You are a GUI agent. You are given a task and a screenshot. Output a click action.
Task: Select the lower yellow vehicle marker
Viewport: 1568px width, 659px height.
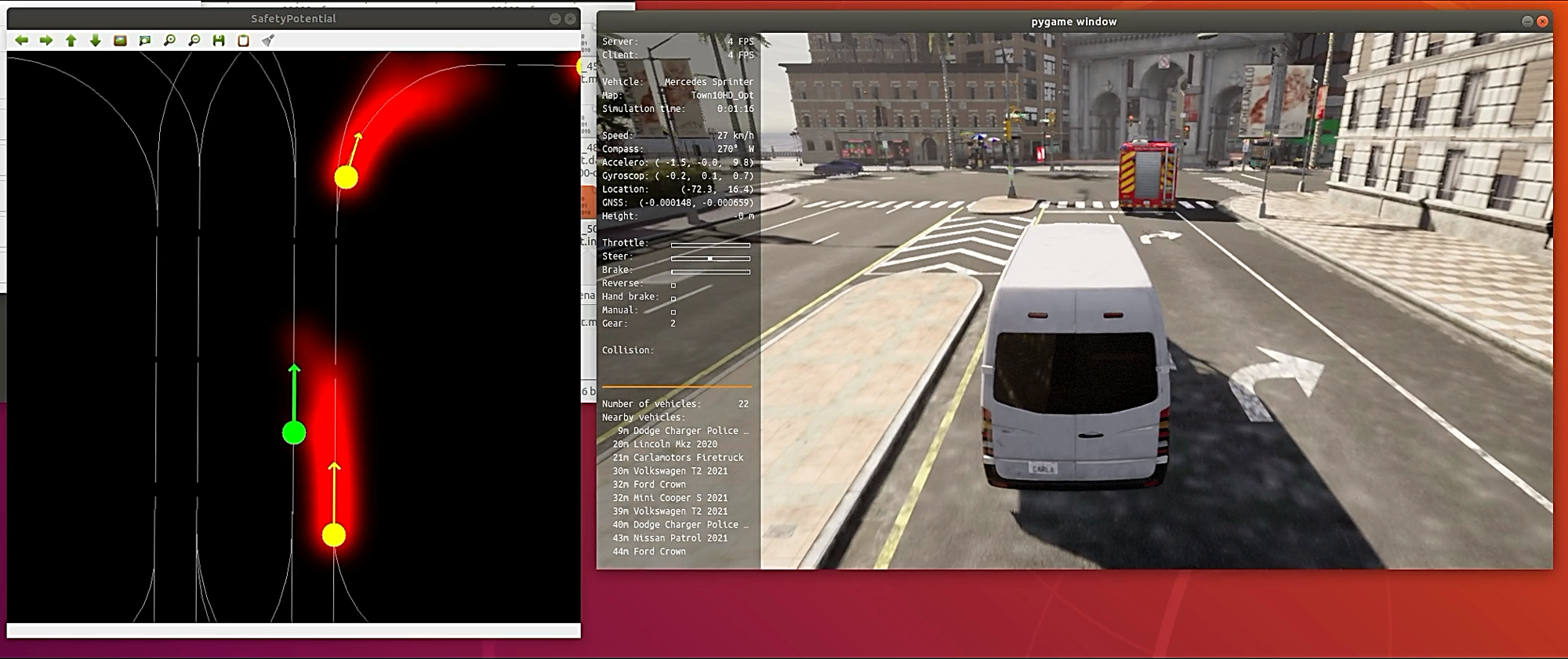click(334, 535)
